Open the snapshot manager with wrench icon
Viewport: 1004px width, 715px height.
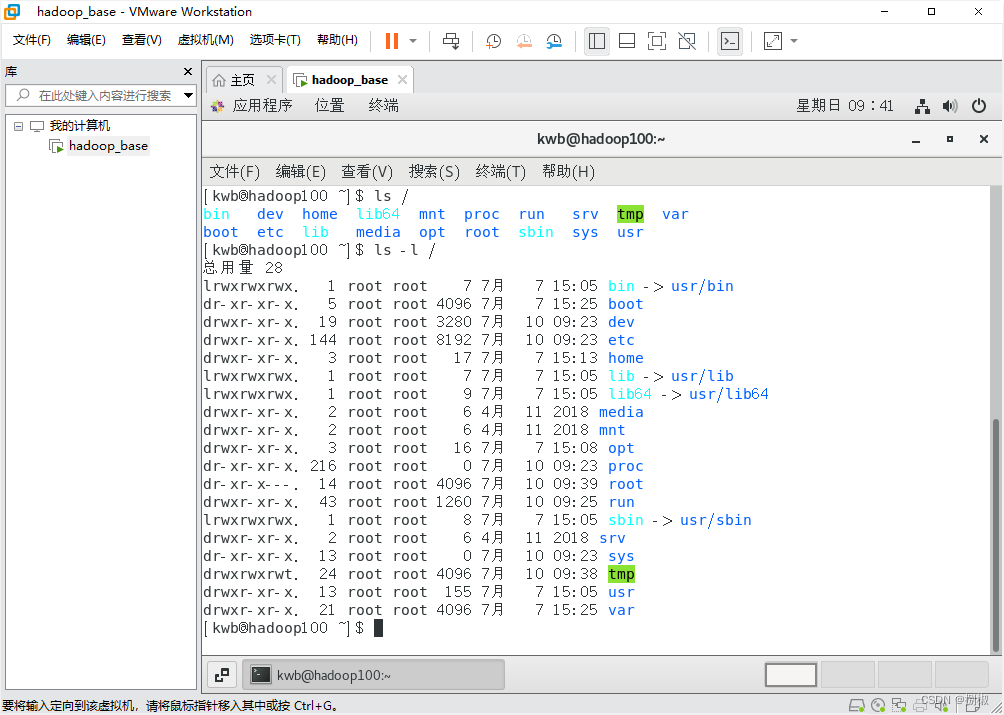click(554, 41)
